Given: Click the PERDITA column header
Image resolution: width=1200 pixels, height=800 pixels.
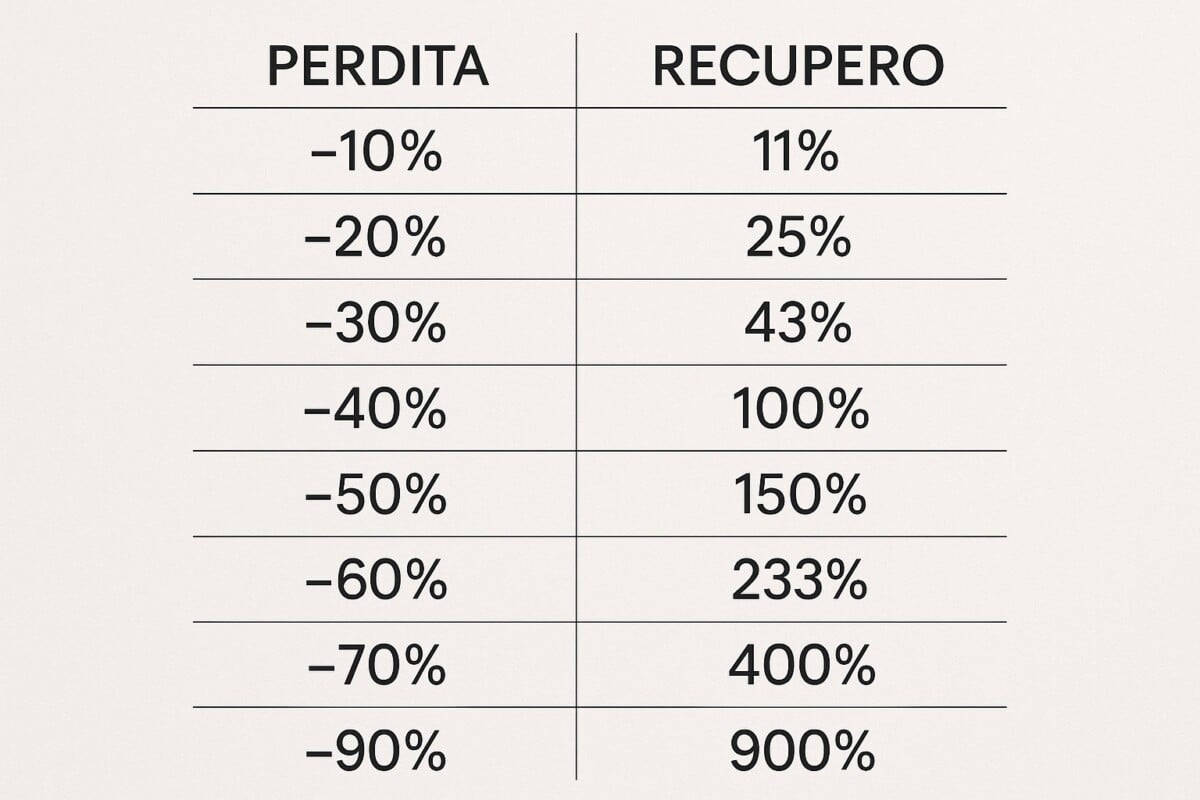Looking at the screenshot, I should click(378, 66).
